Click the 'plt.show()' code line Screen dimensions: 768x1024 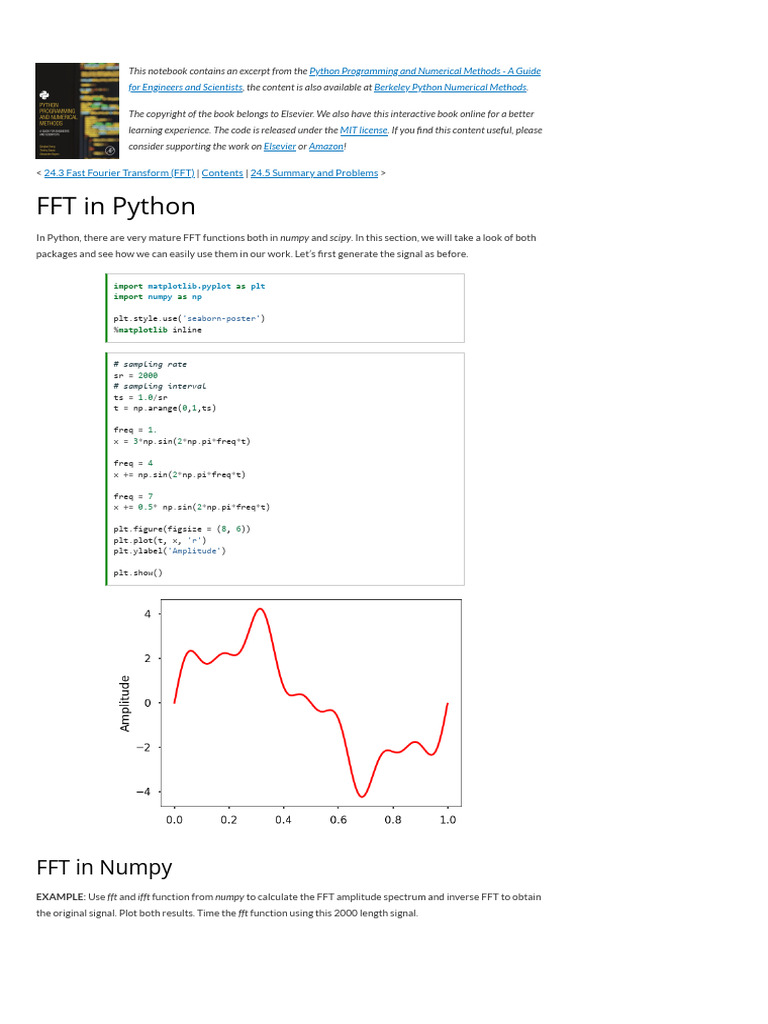(x=137, y=573)
